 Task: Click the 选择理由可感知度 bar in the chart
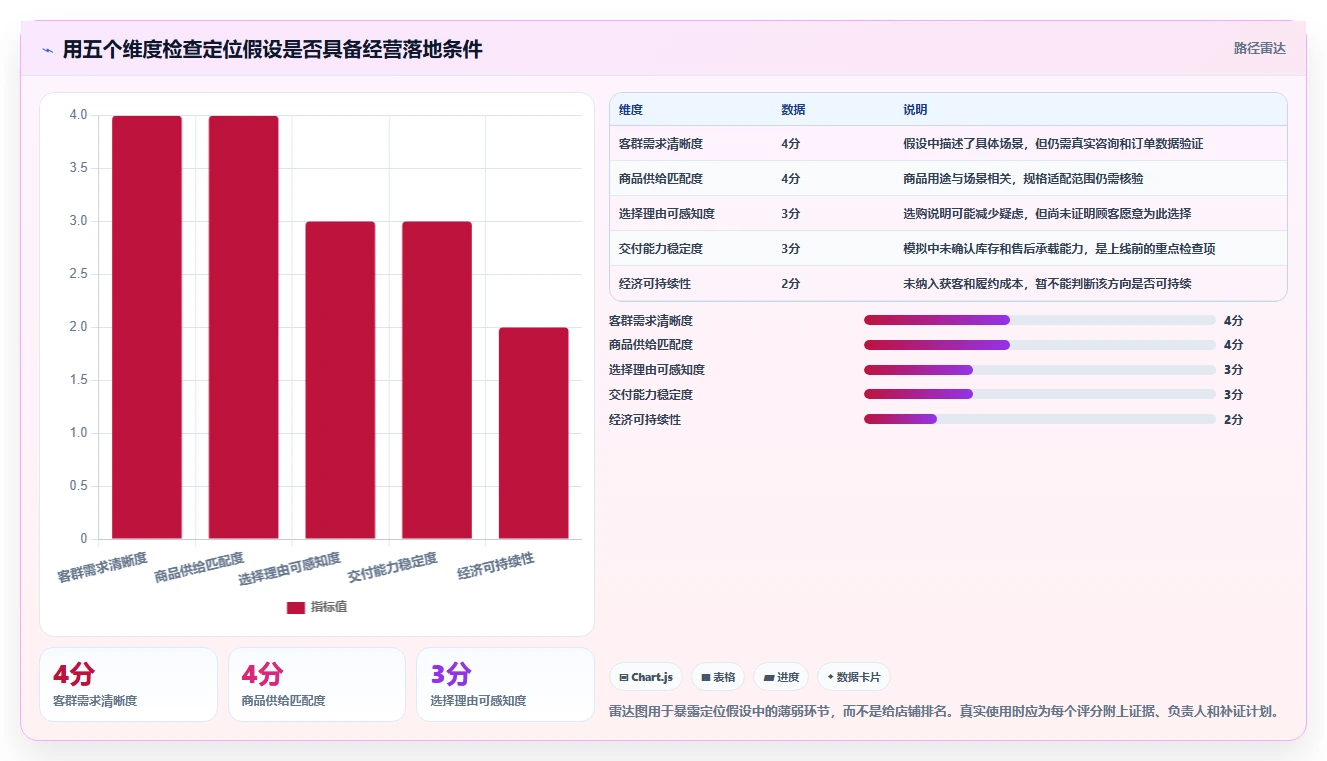tap(340, 380)
